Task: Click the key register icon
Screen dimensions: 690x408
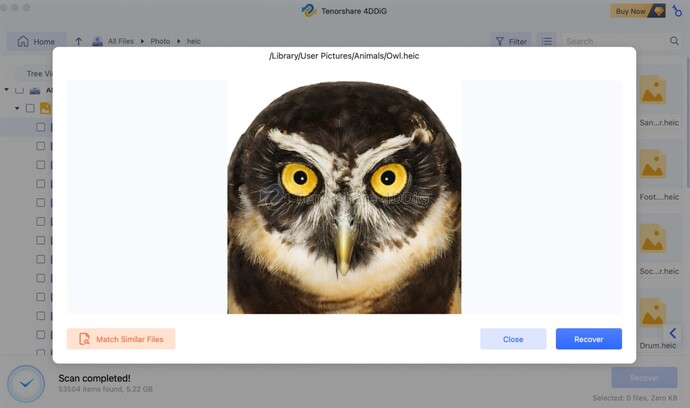Action: 677,11
